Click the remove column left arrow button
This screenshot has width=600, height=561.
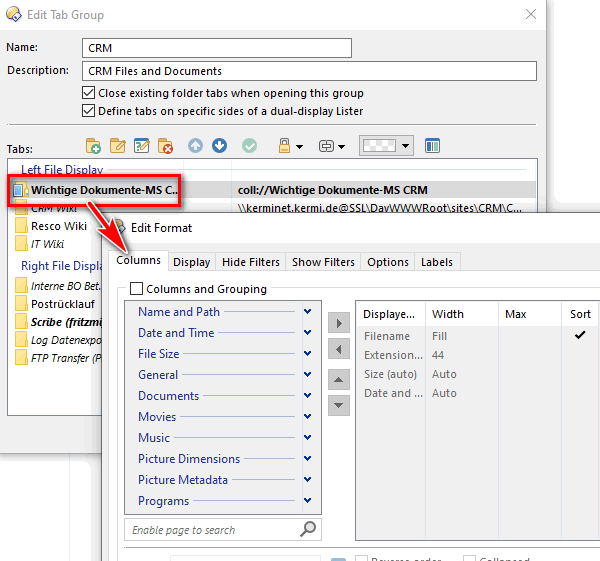[339, 349]
